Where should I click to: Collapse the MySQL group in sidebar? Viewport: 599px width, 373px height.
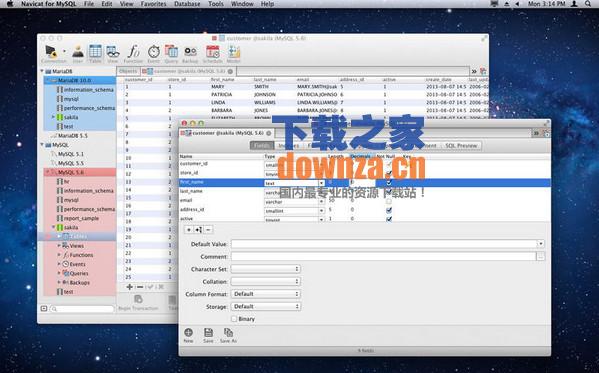(x=42, y=145)
